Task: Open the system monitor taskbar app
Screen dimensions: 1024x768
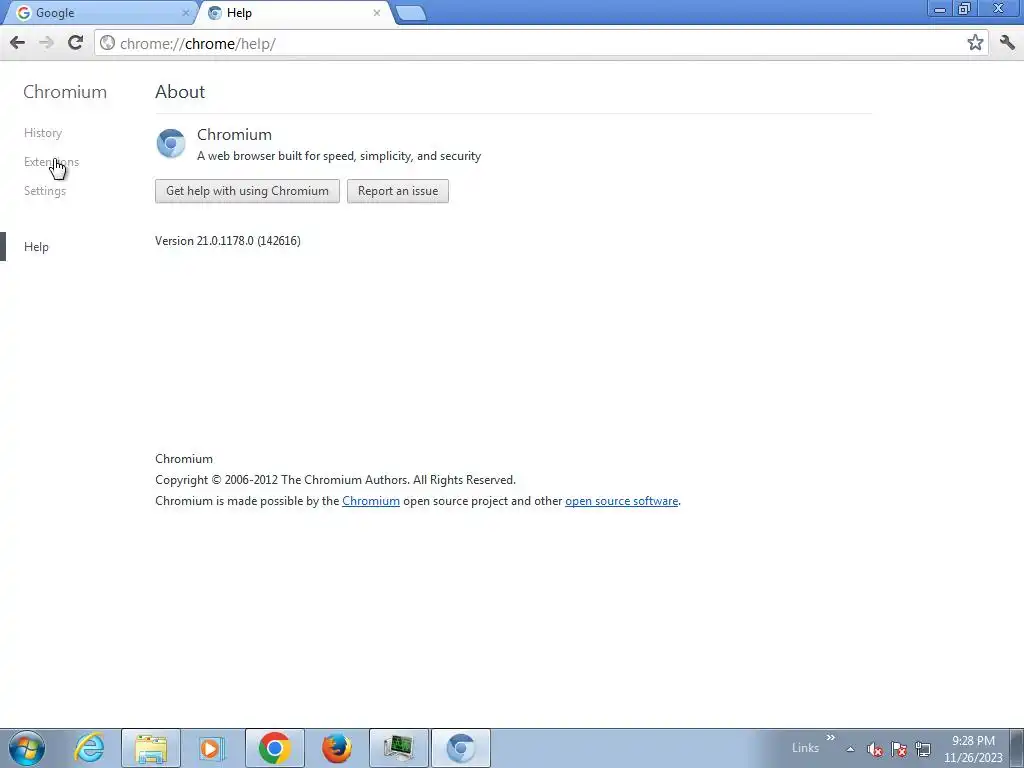Action: coord(399,748)
